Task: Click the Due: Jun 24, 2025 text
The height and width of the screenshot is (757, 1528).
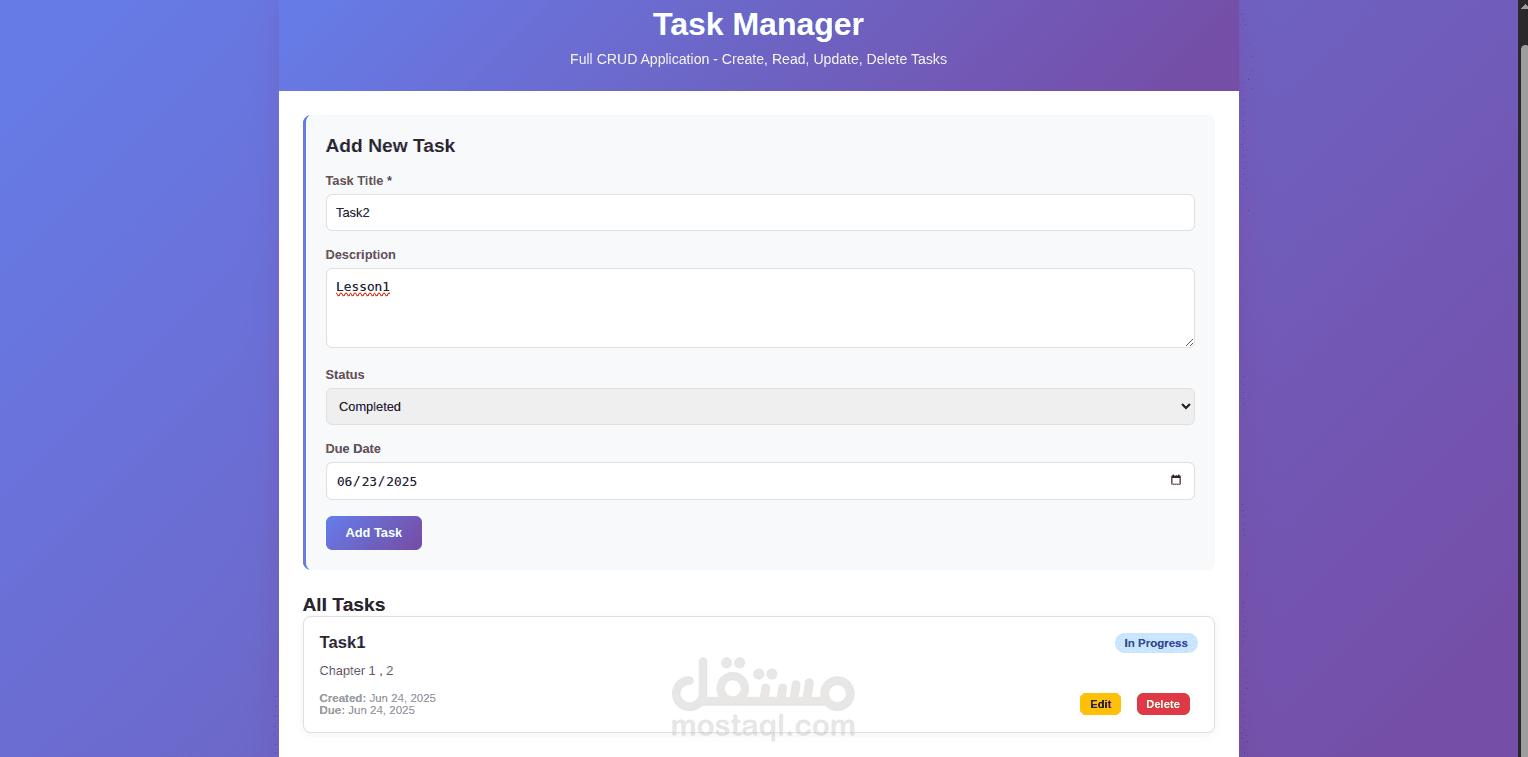Action: [367, 710]
